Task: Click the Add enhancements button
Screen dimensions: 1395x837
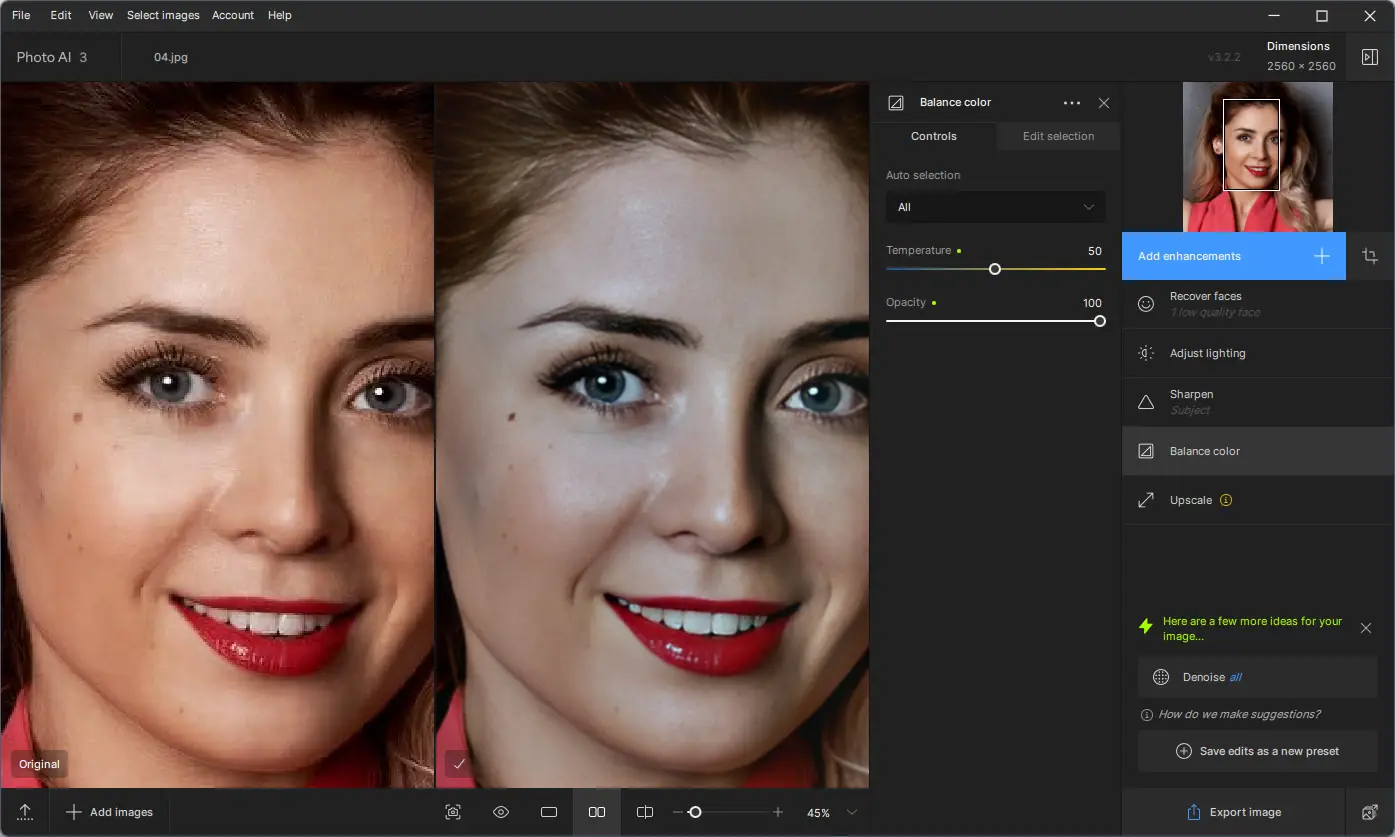Action: click(1233, 256)
